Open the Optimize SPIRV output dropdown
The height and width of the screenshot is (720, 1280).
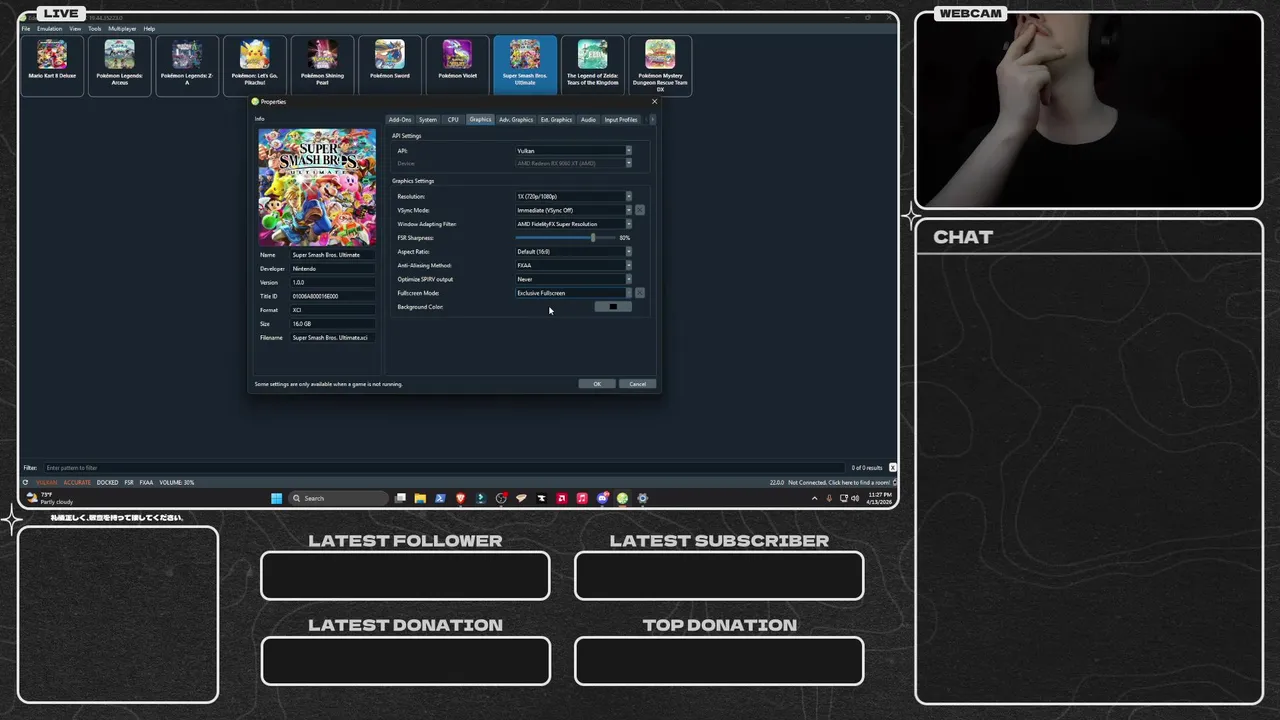[573, 279]
